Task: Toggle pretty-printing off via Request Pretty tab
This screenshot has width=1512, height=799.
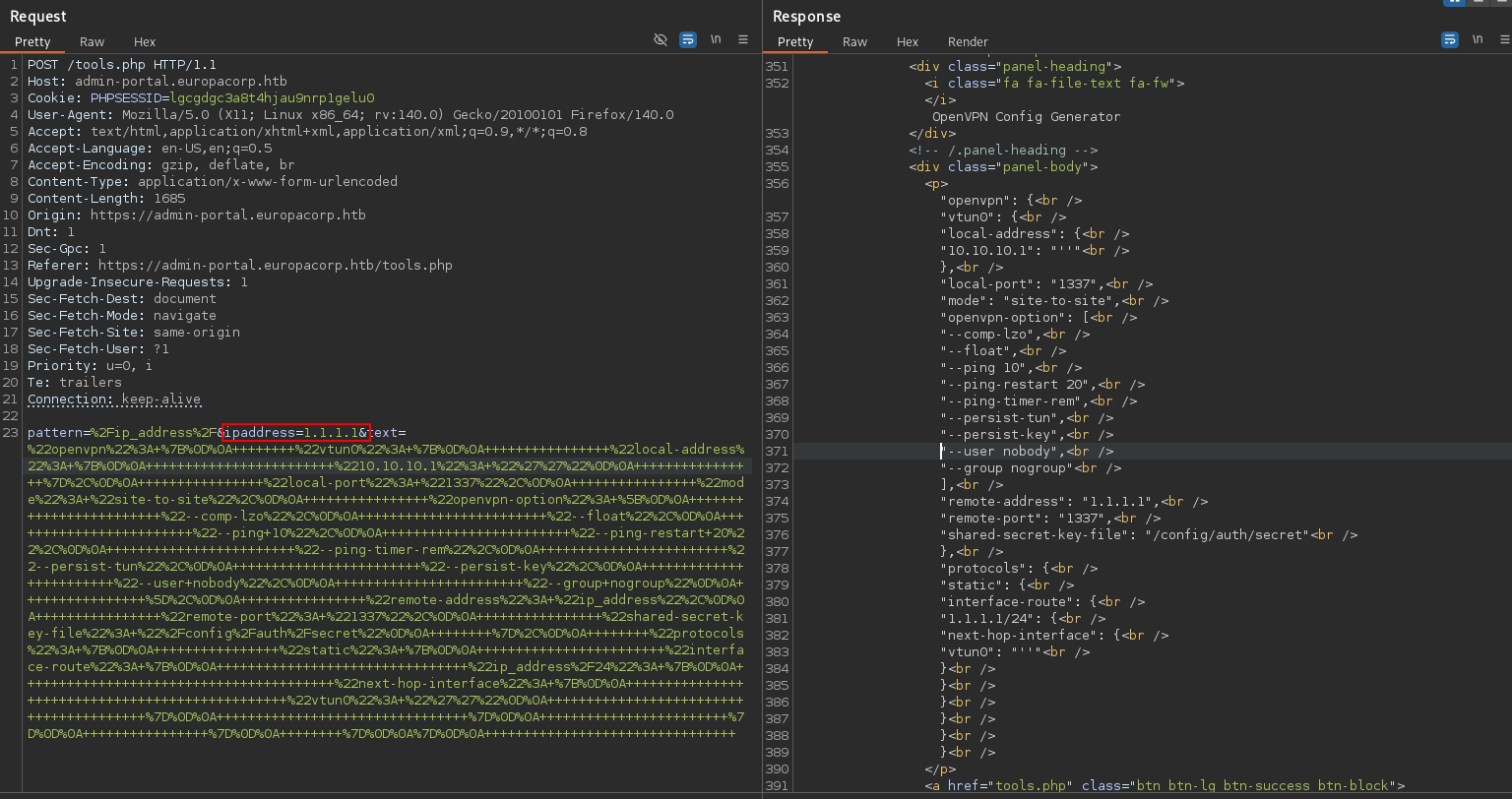Action: tap(32, 41)
